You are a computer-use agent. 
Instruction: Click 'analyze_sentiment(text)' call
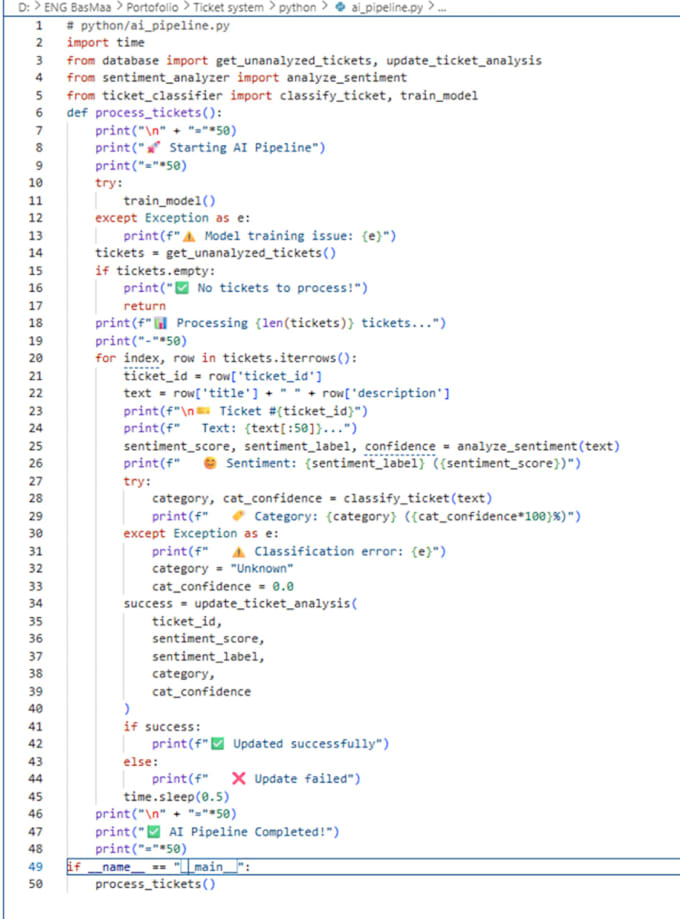point(538,446)
